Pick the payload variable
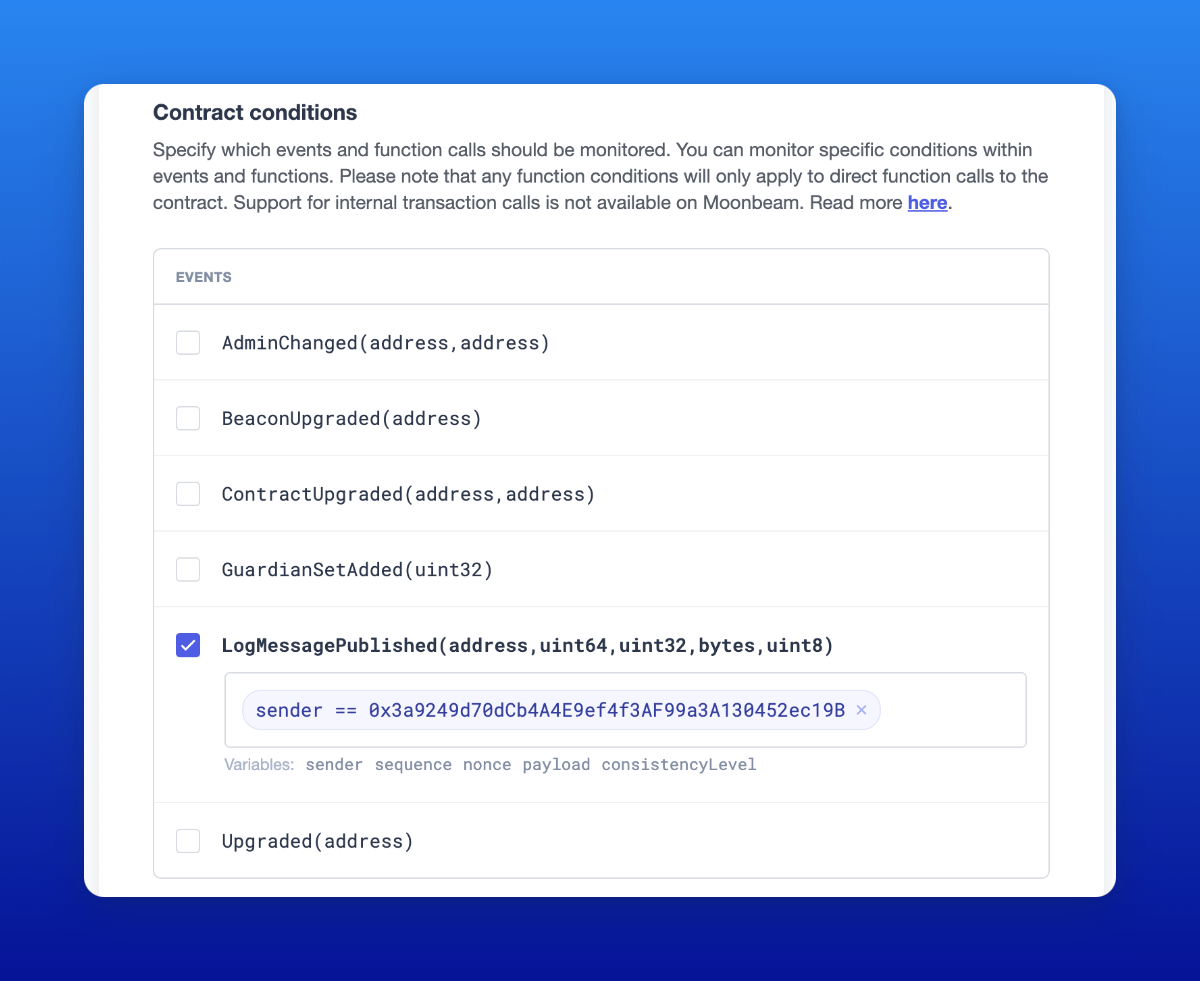 pyautogui.click(x=556, y=765)
